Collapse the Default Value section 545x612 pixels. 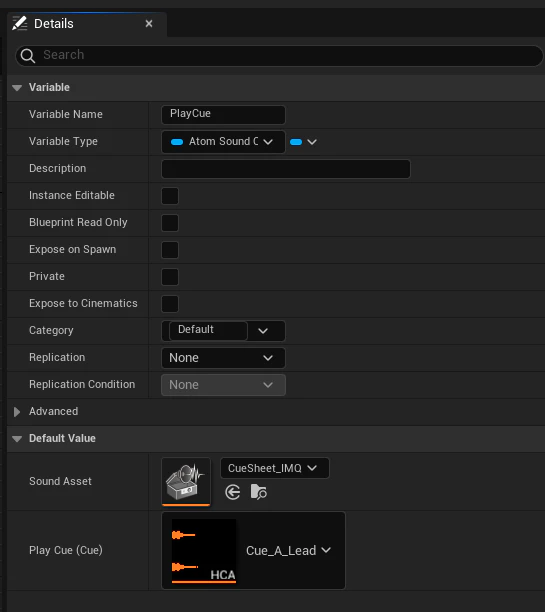pos(17,439)
